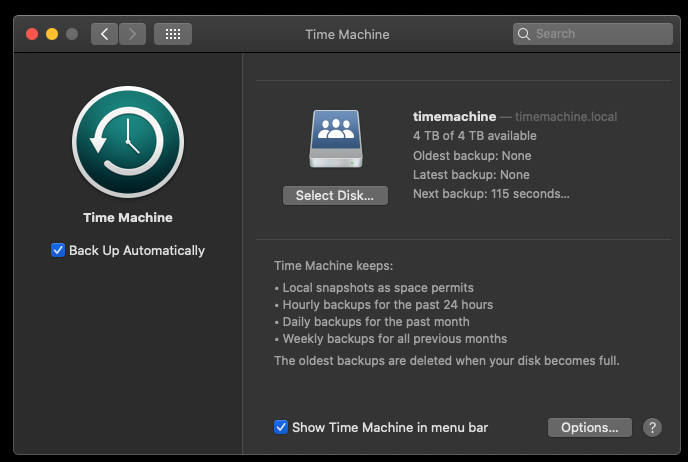Open help with the question mark button

tap(652, 427)
